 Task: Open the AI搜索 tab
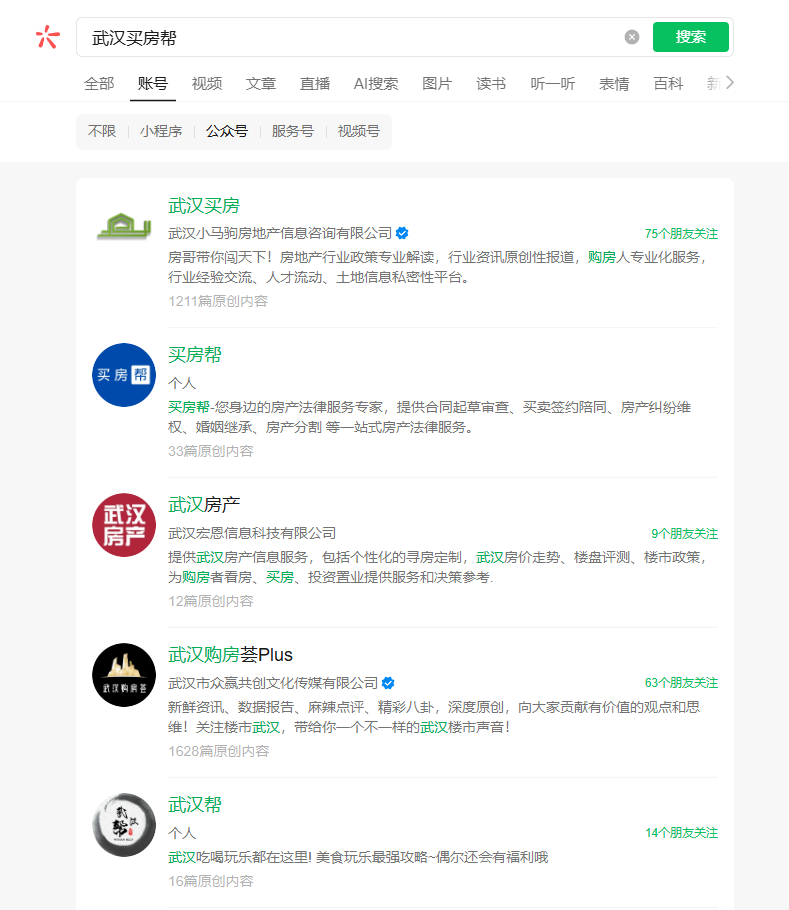point(376,84)
